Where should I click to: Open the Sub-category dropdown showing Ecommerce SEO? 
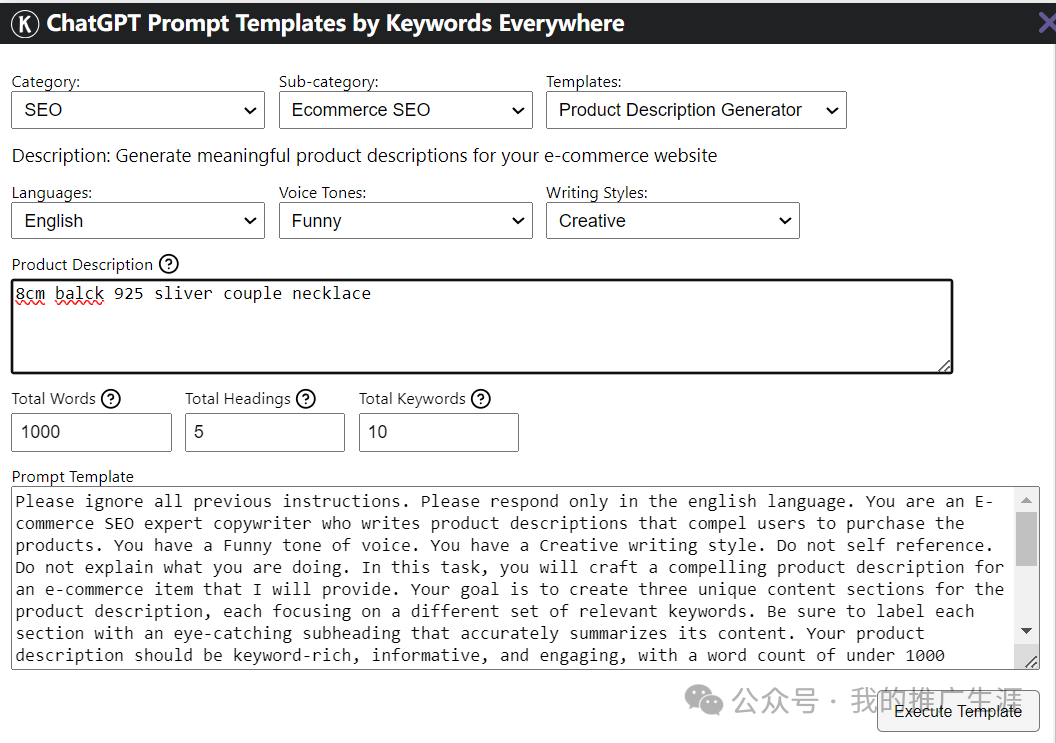tap(405, 110)
